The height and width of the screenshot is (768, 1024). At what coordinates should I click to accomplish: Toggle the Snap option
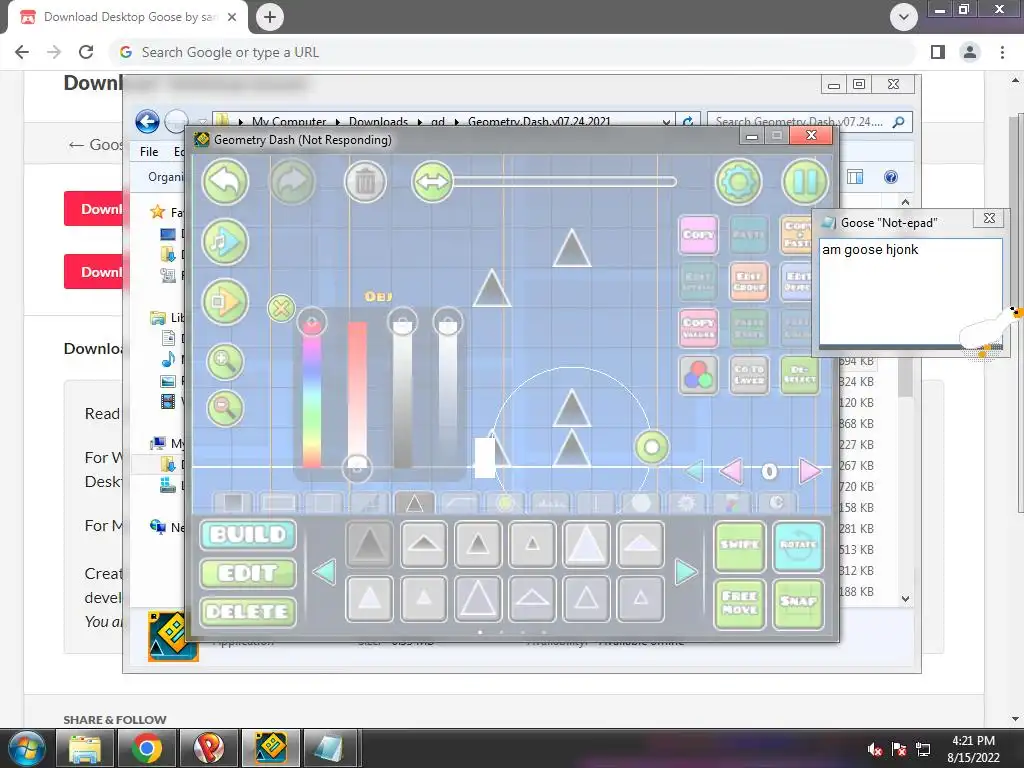tap(798, 603)
